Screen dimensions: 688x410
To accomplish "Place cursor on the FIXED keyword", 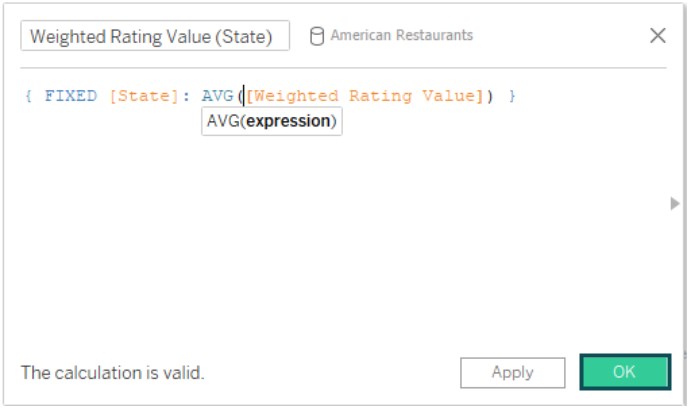I will [x=71, y=96].
